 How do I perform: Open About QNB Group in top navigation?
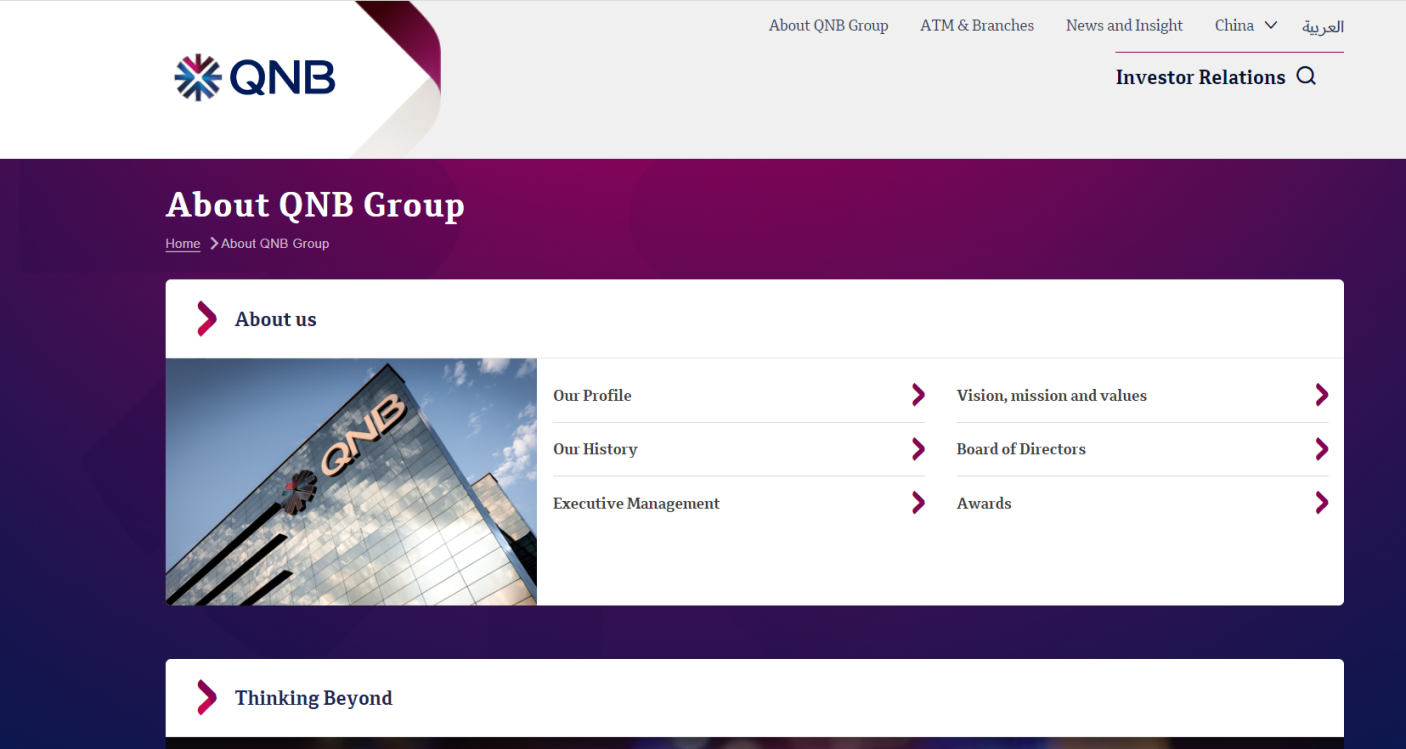pos(828,26)
